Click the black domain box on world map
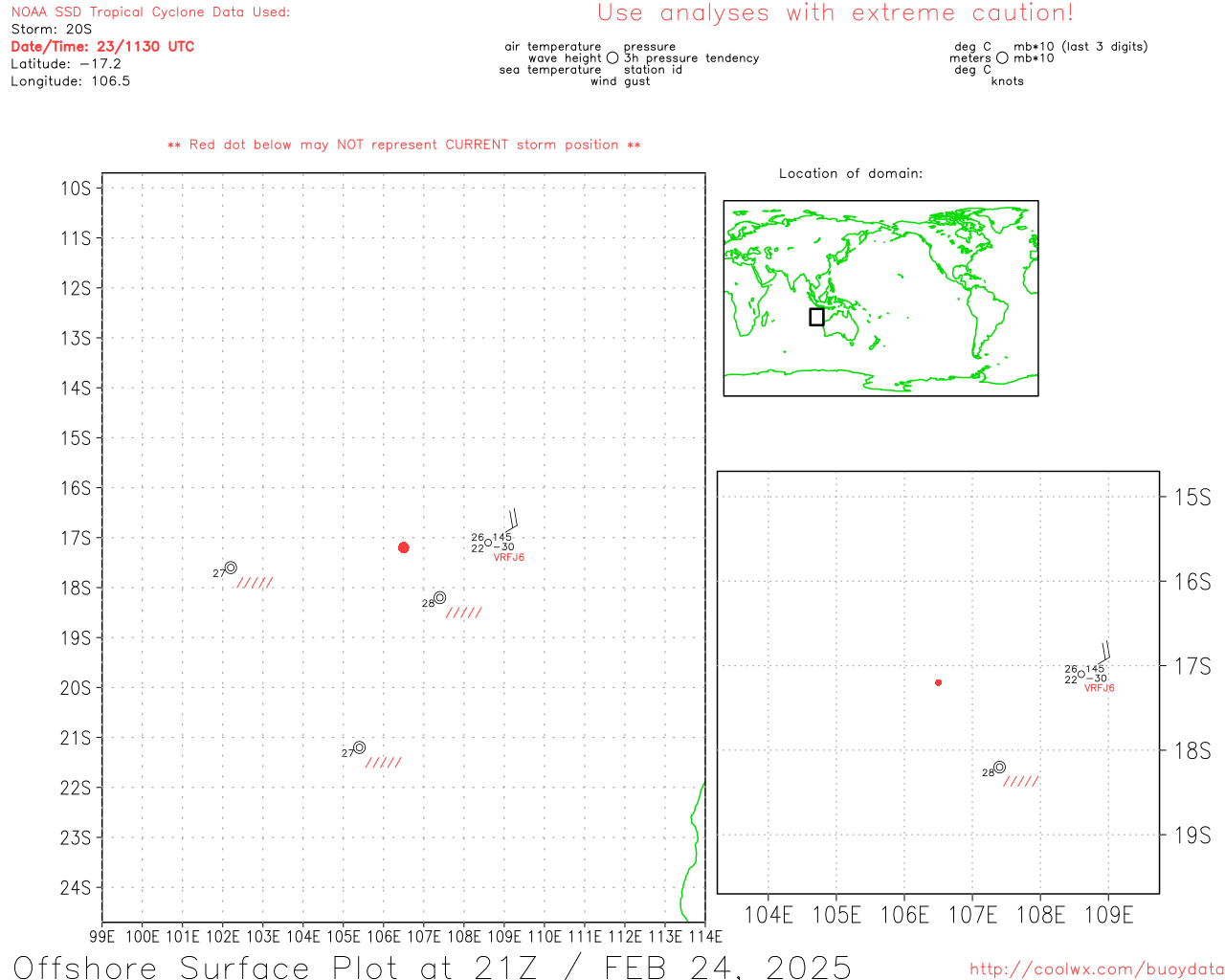 coord(816,317)
